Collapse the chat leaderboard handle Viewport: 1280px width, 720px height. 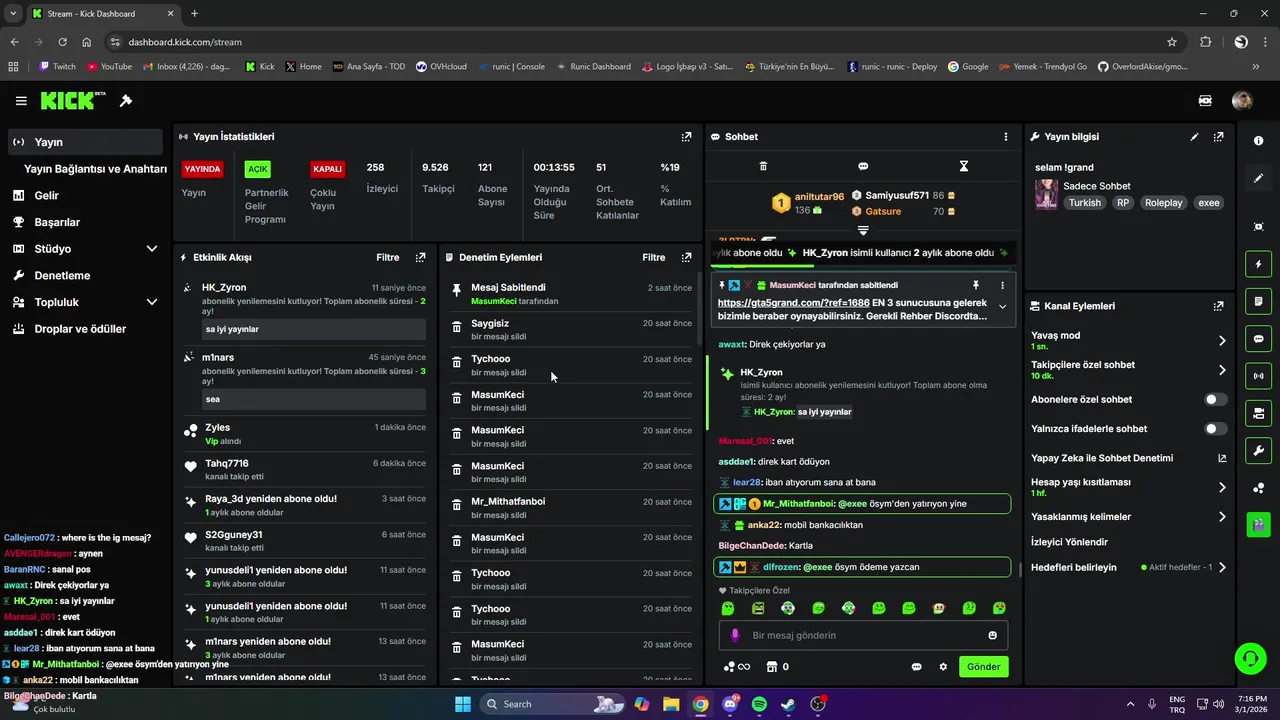pos(863,230)
